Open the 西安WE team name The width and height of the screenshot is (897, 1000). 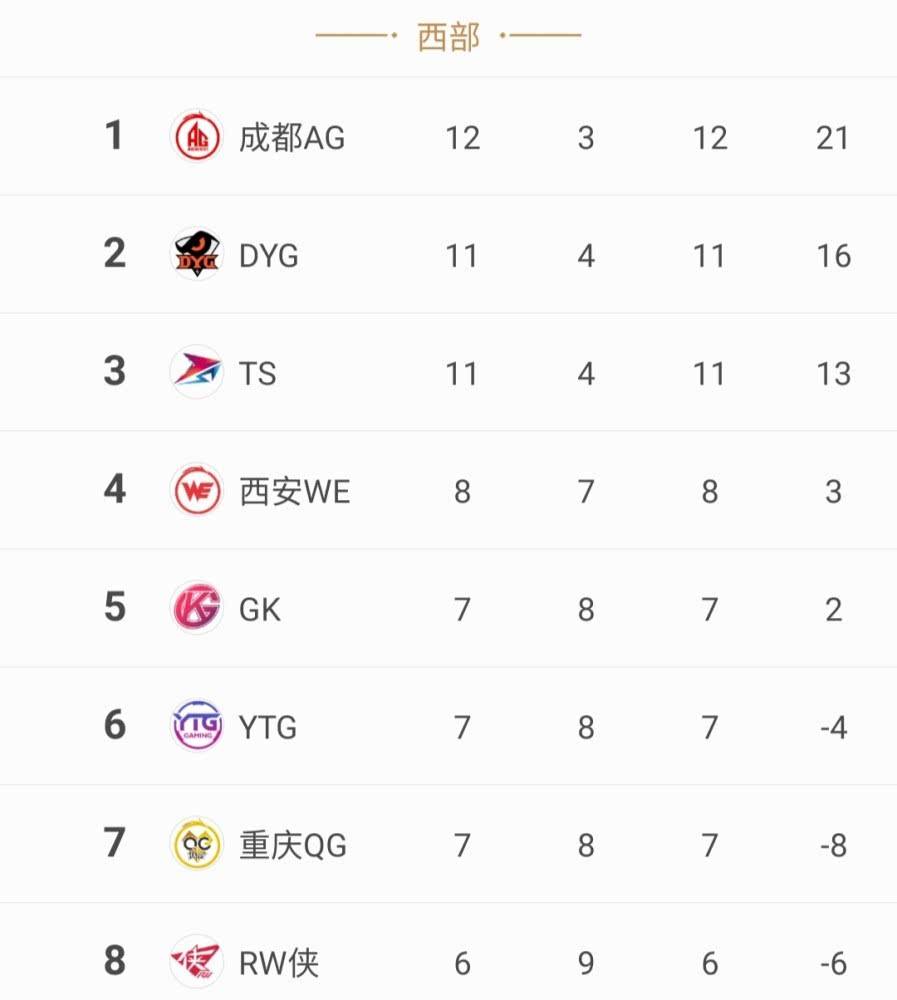(x=295, y=492)
